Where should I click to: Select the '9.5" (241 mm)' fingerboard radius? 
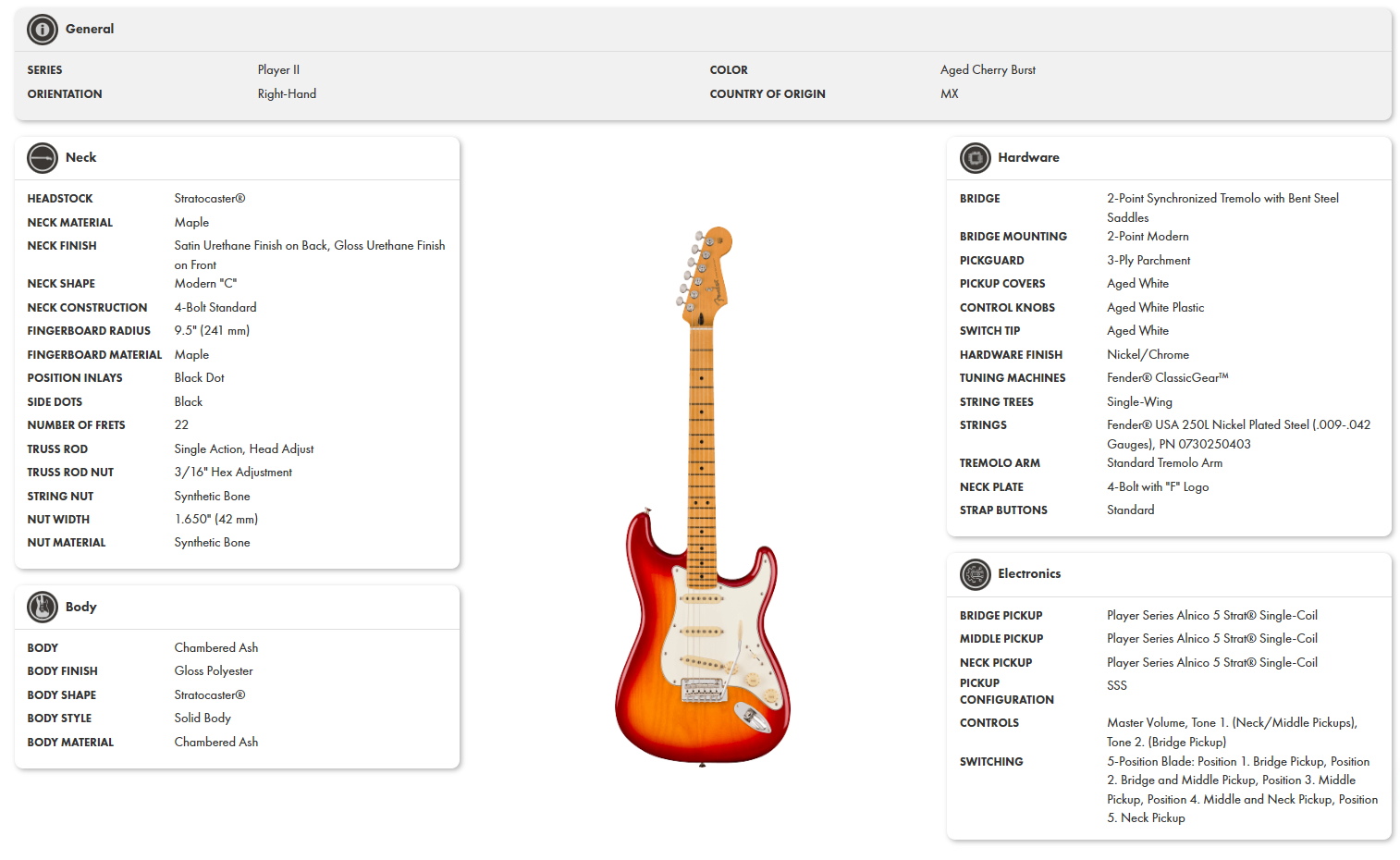[212, 331]
